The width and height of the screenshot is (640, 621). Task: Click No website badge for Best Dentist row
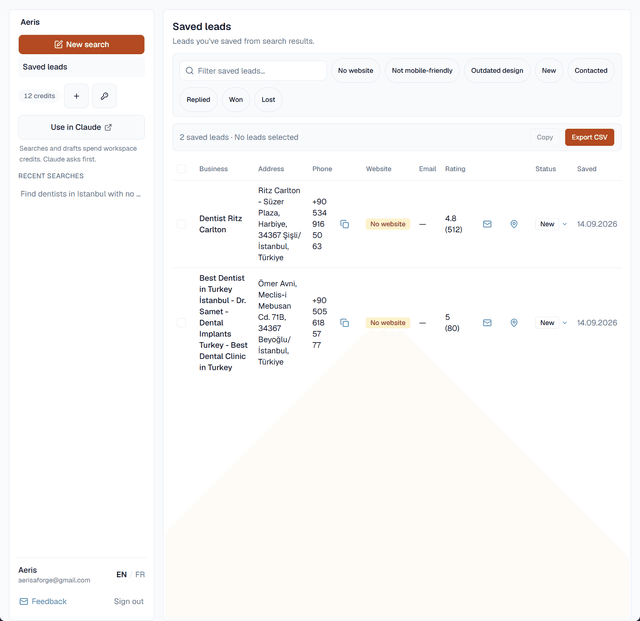tap(388, 323)
